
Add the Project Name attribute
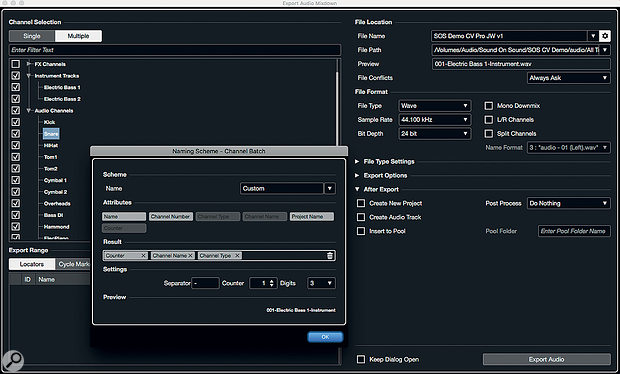312,217
